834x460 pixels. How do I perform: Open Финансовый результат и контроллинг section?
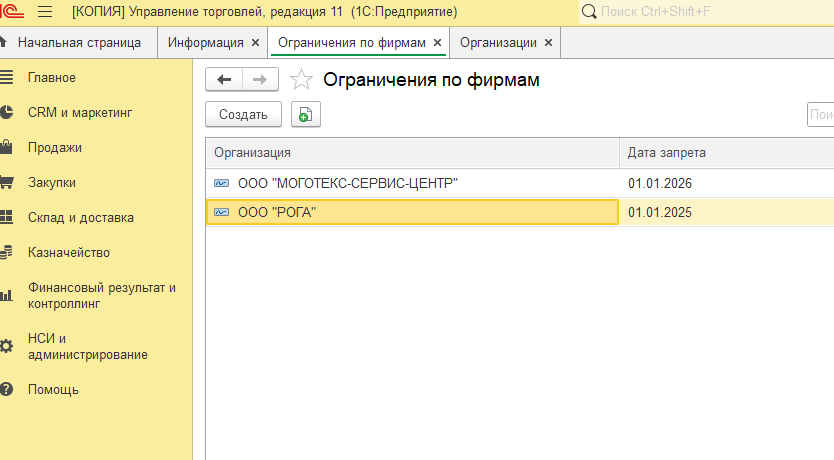click(102, 296)
